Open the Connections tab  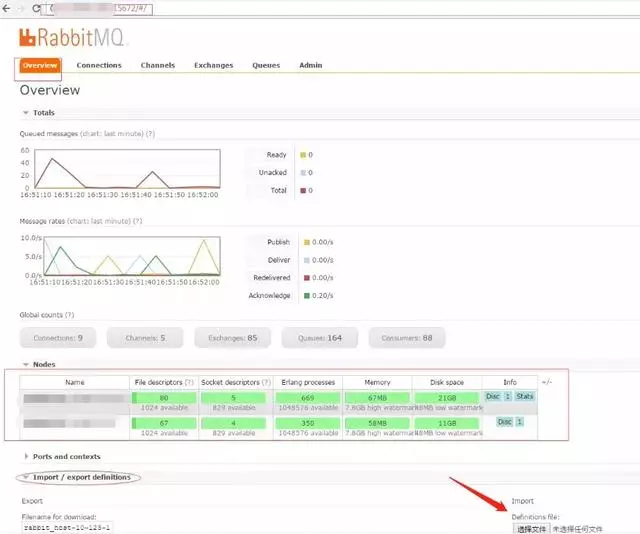point(99,65)
